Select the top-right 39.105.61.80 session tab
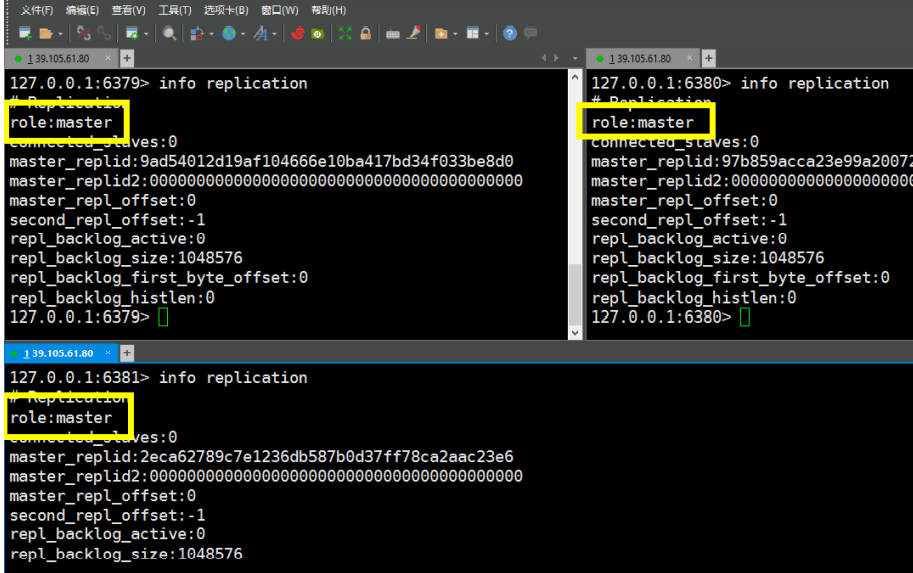 (640, 59)
